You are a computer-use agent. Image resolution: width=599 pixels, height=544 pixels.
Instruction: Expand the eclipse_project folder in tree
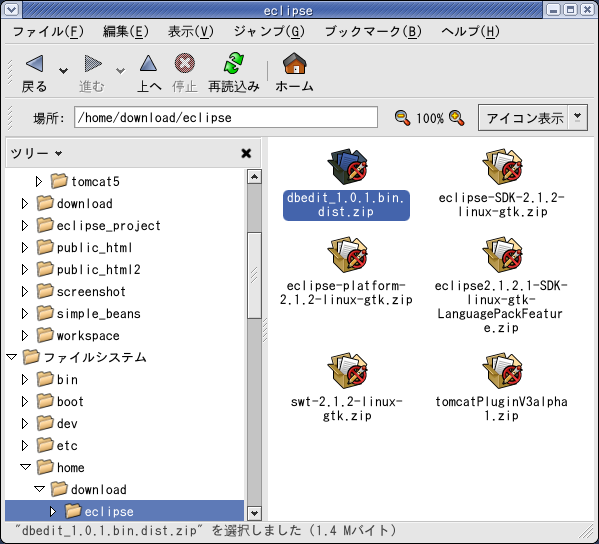pos(25,225)
